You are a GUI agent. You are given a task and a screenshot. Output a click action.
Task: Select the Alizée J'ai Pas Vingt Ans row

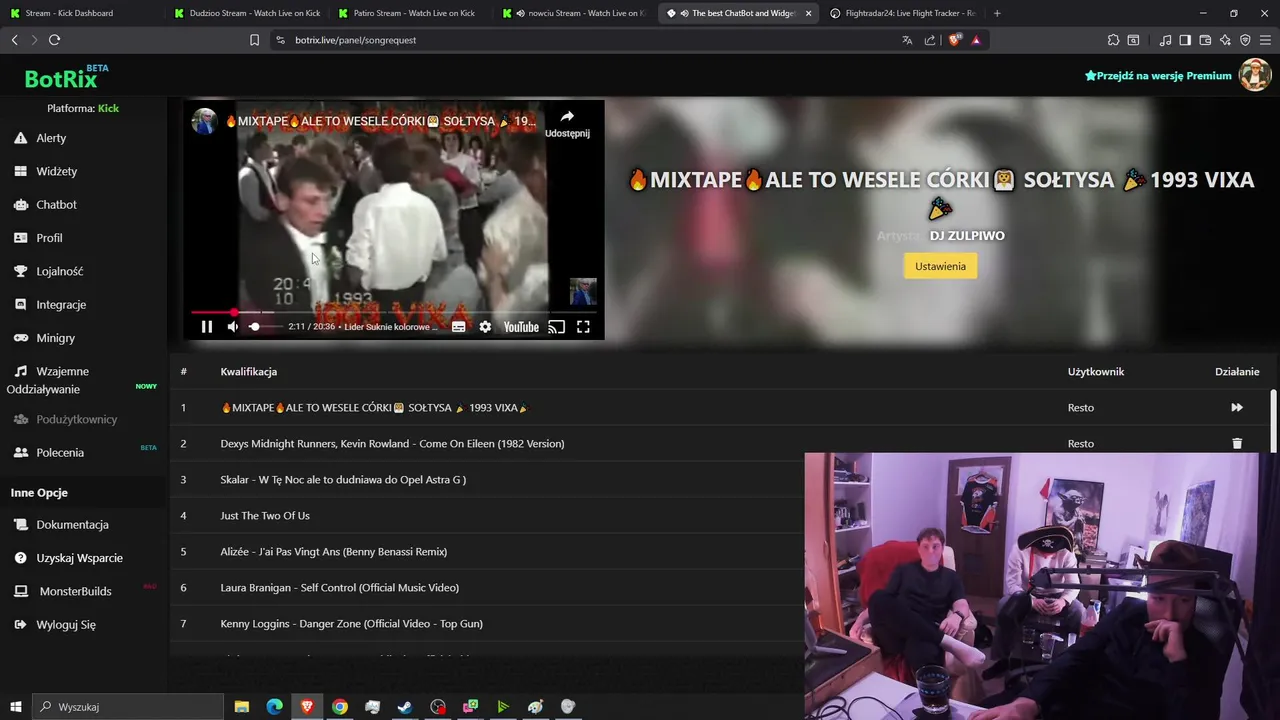(x=487, y=551)
